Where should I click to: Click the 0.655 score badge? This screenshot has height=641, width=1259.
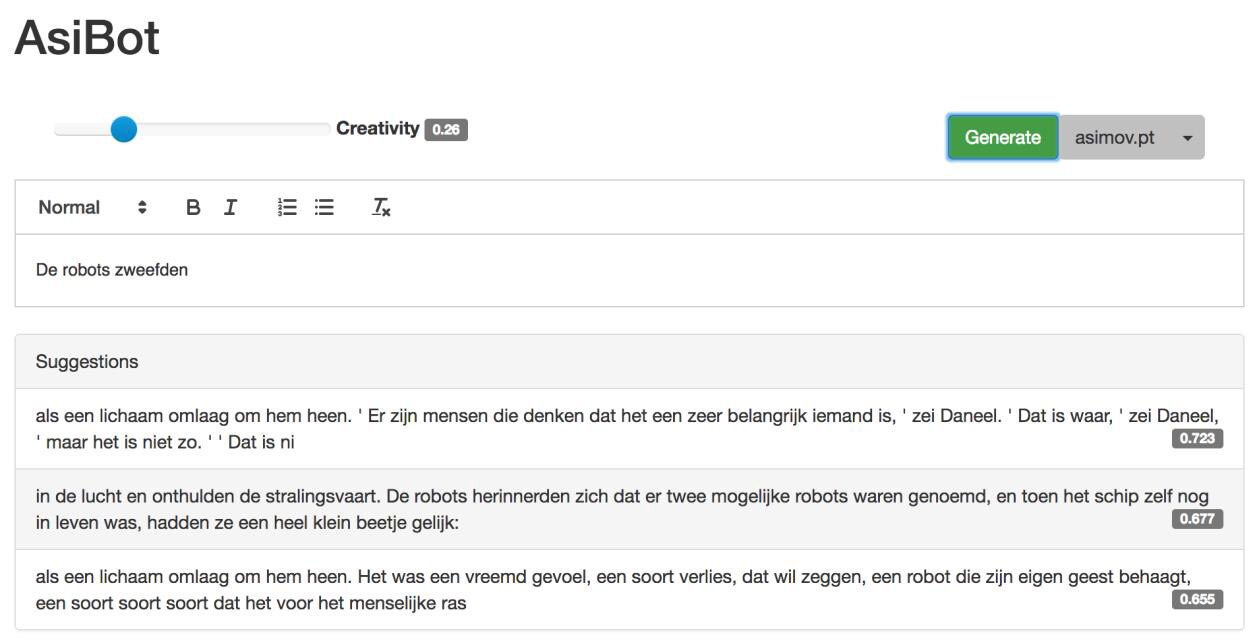click(x=1197, y=600)
